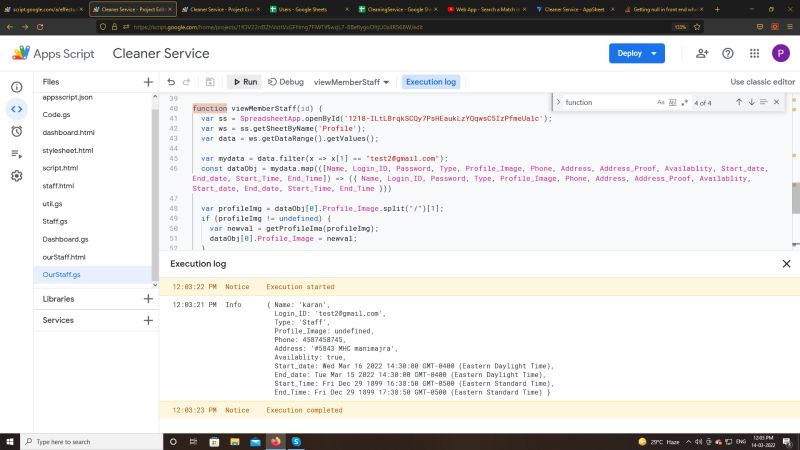
Task: Open a new Firefox tab
Action: pos(717,9)
